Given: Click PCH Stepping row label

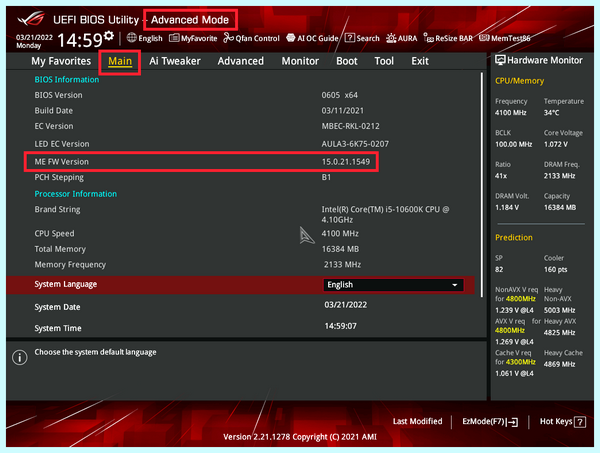Looking at the screenshot, I should pos(59,177).
